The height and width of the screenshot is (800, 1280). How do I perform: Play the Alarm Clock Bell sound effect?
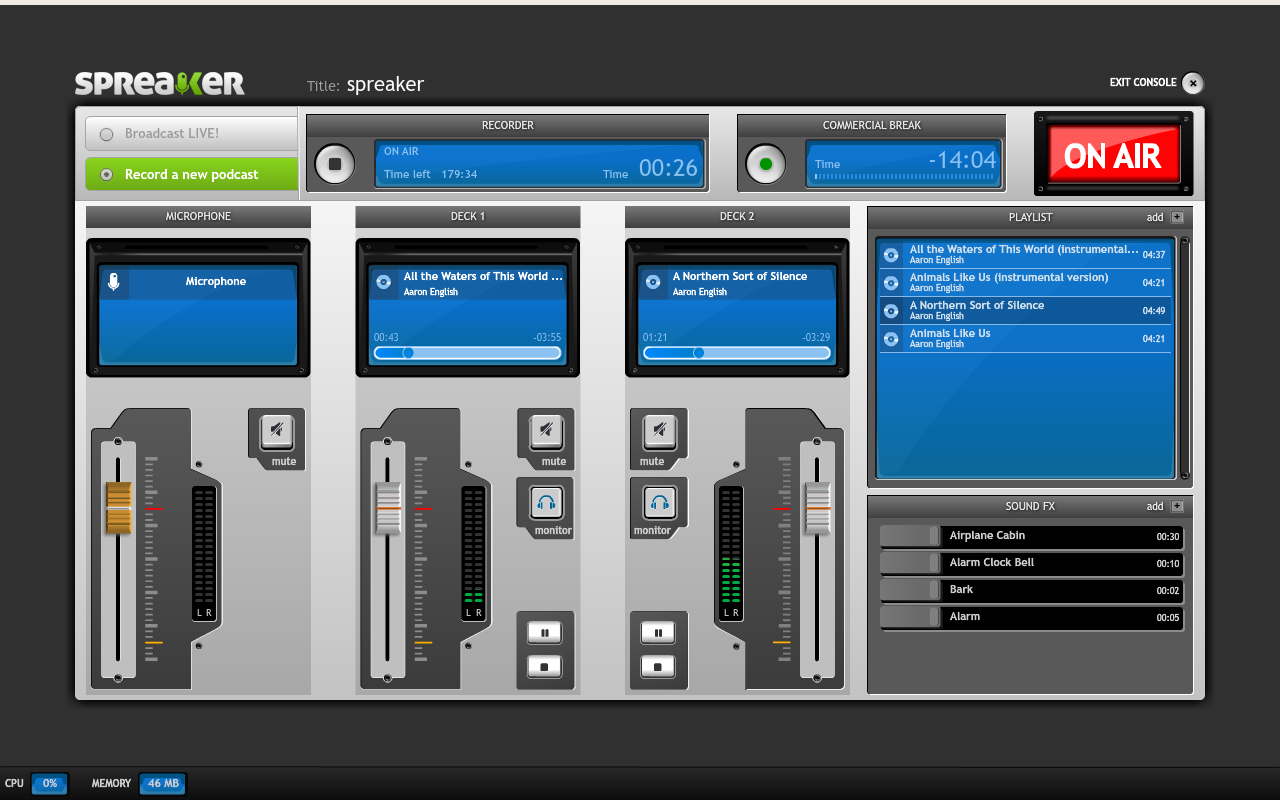[1031, 563]
